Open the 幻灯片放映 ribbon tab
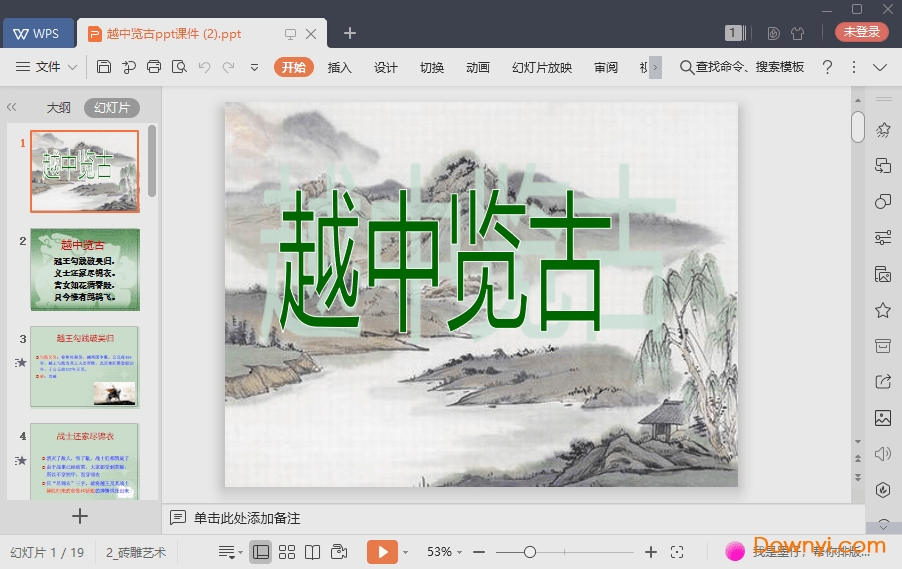 click(x=542, y=67)
